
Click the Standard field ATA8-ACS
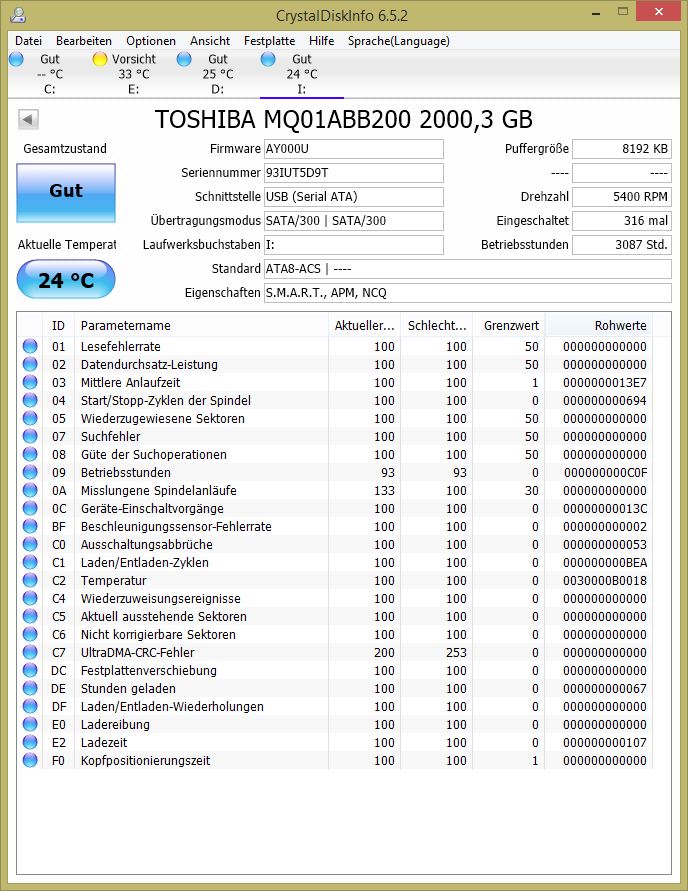point(468,269)
